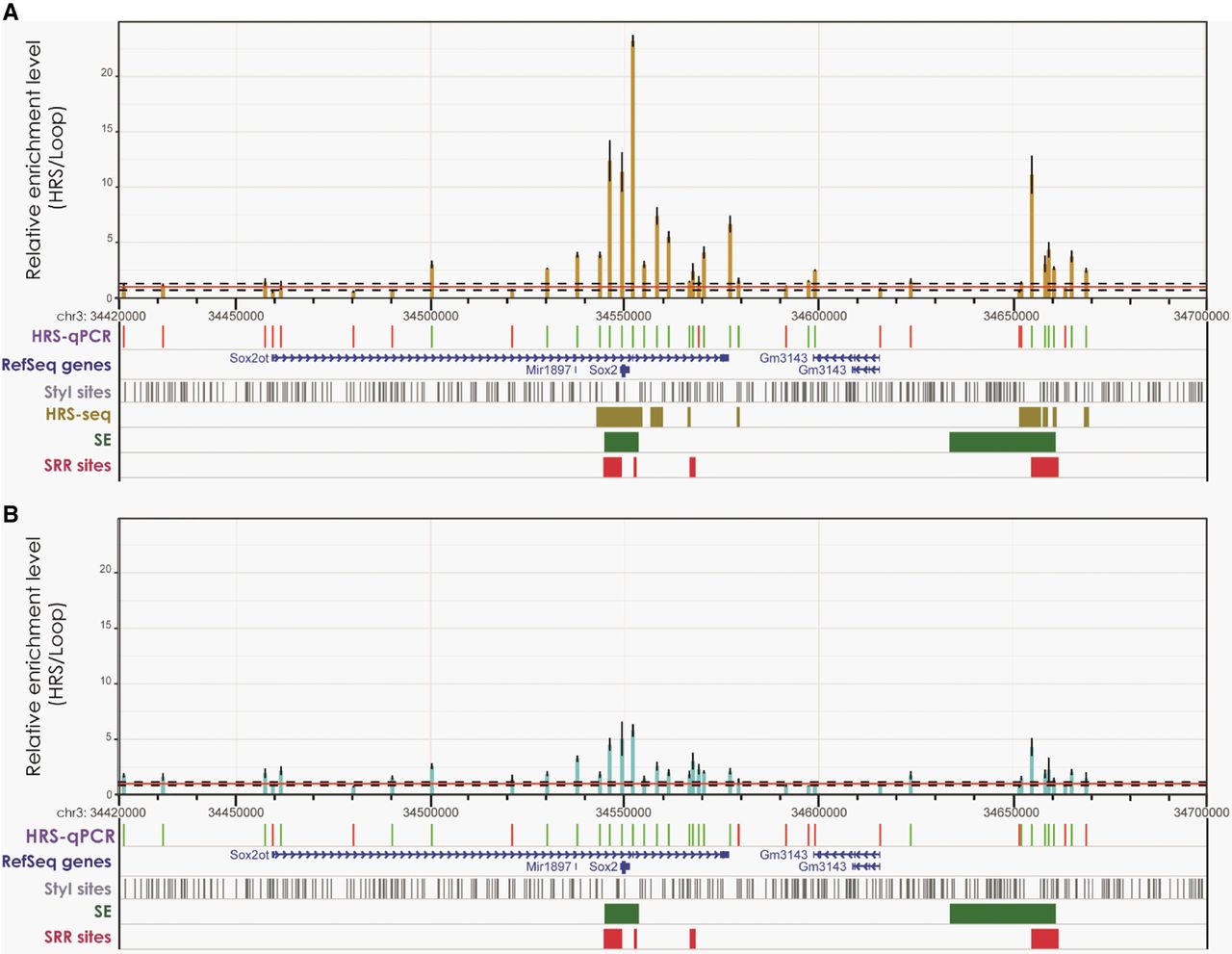Image resolution: width=1232 pixels, height=954 pixels.
Task: Select the SRR sites label in panel B
Action: pos(77,937)
